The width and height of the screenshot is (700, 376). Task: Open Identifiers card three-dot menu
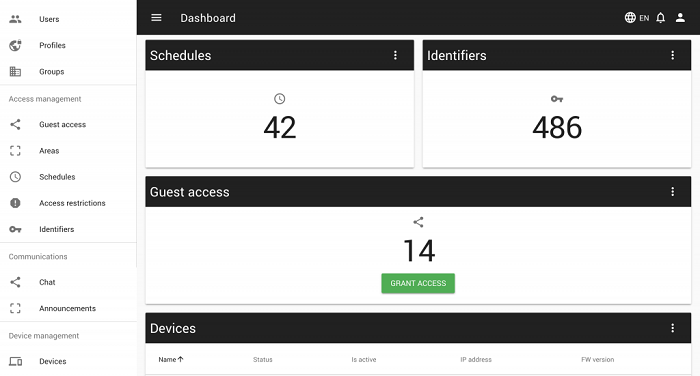[672, 55]
